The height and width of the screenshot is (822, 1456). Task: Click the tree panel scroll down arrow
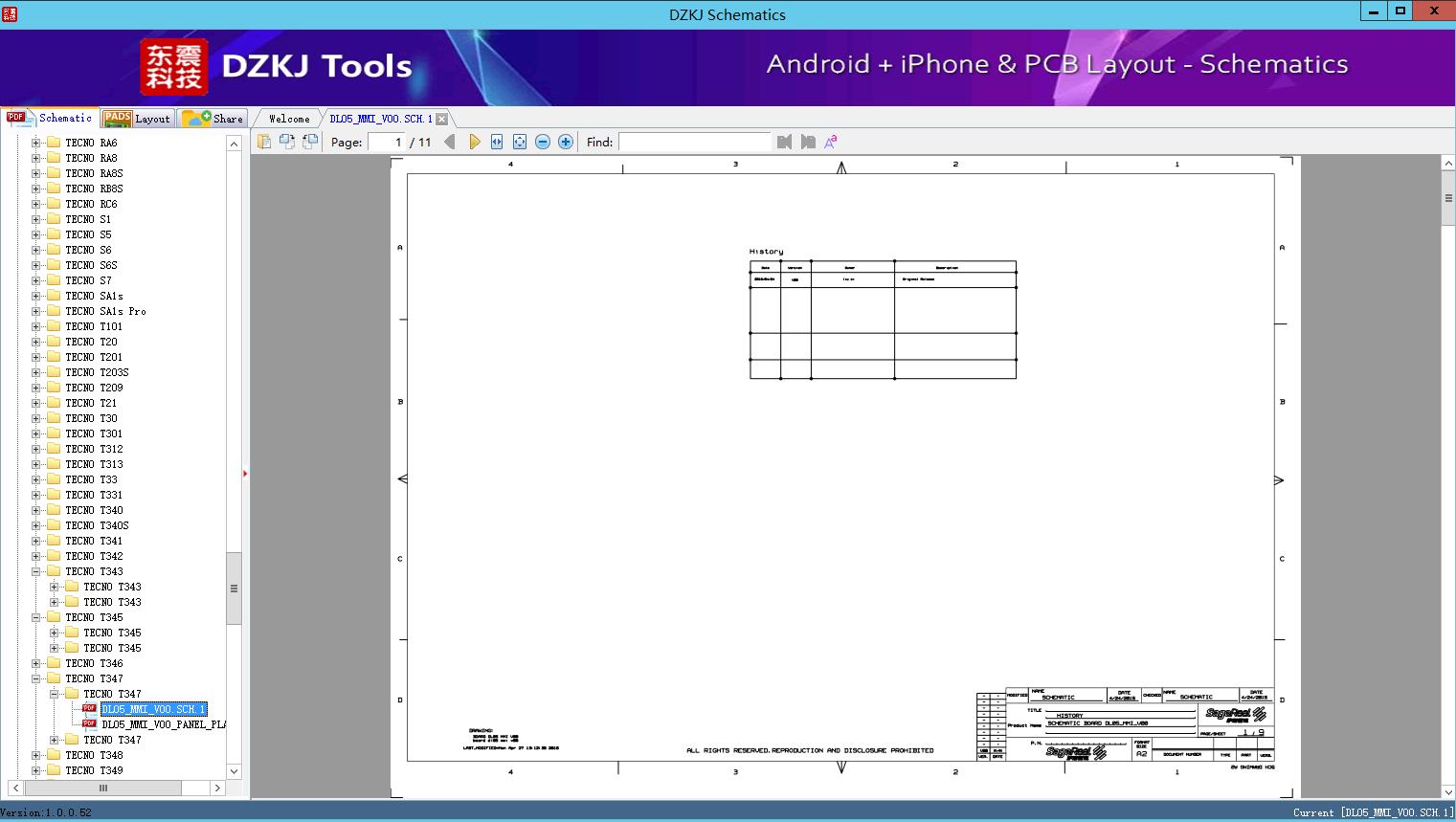[x=234, y=770]
